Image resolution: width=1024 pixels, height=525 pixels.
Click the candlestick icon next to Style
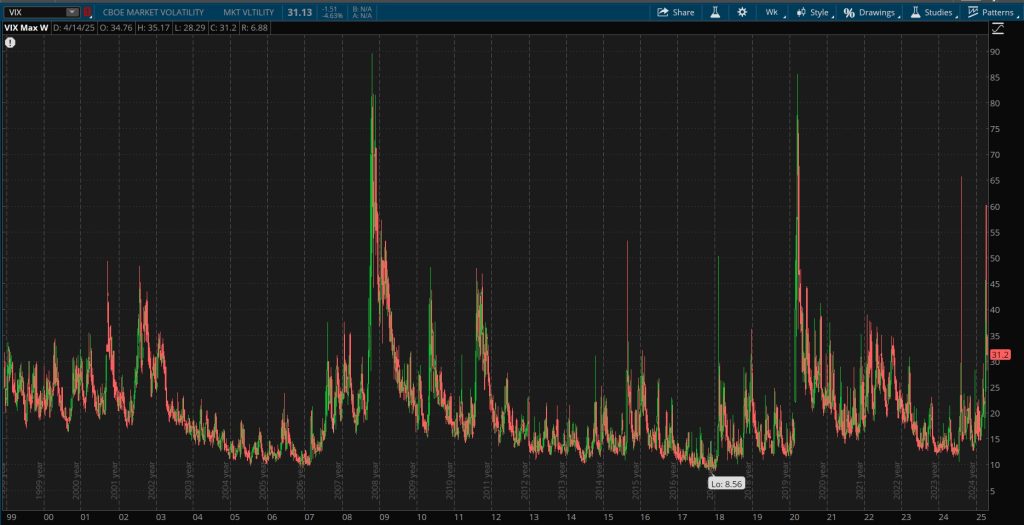pyautogui.click(x=800, y=12)
